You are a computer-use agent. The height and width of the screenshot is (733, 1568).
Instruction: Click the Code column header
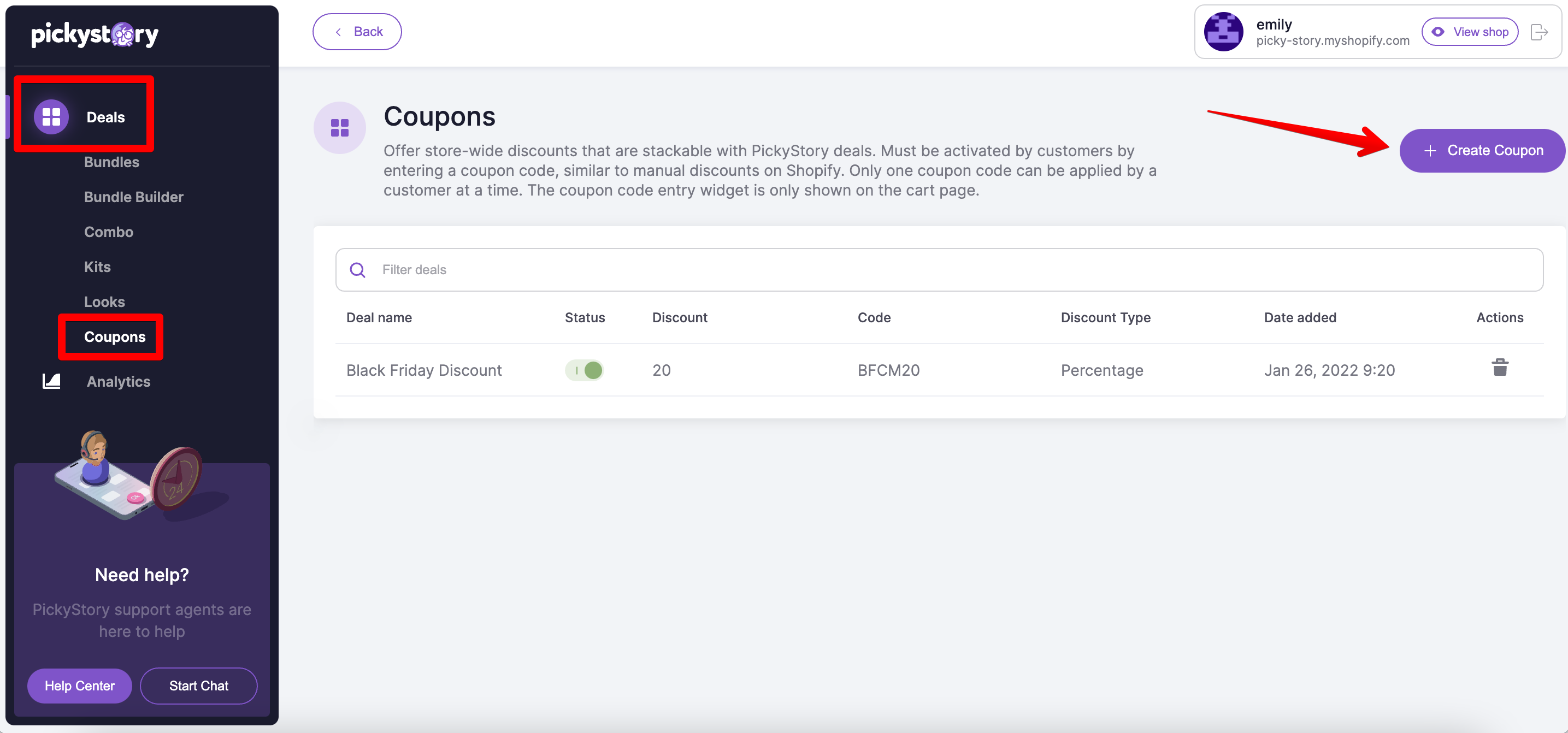(874, 317)
